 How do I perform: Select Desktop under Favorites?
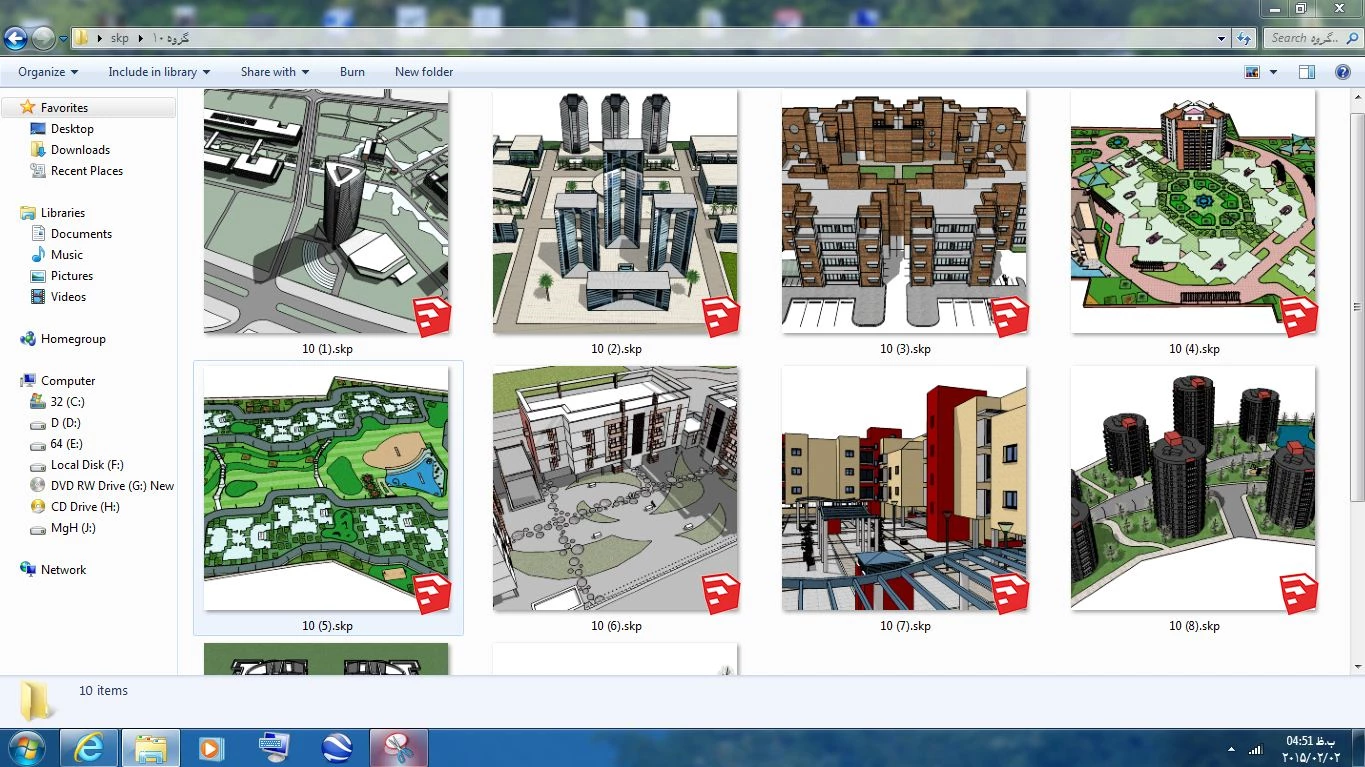click(72, 129)
